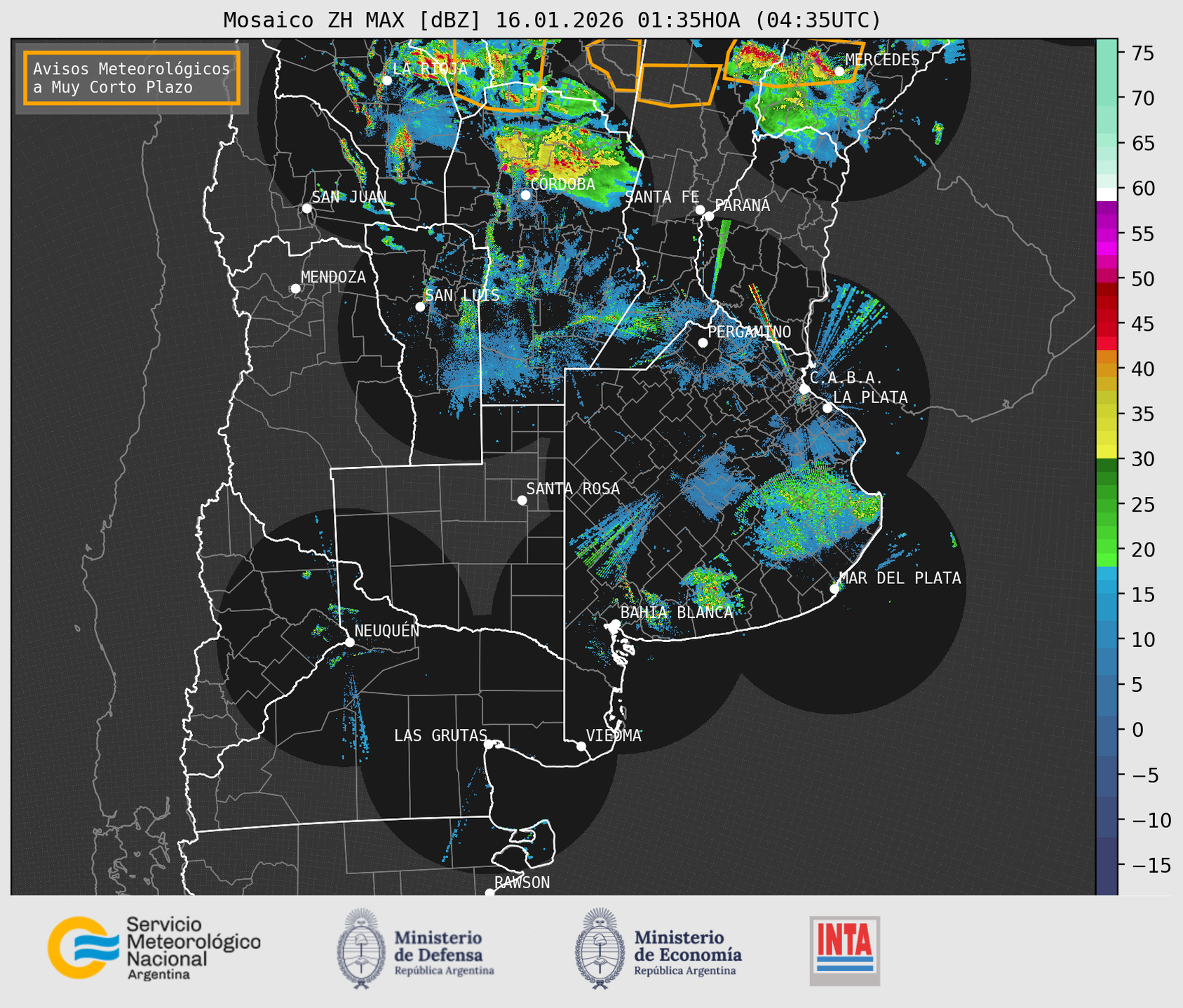Click the orange 40 dBZ color band
1183x1008 pixels.
point(1107,369)
